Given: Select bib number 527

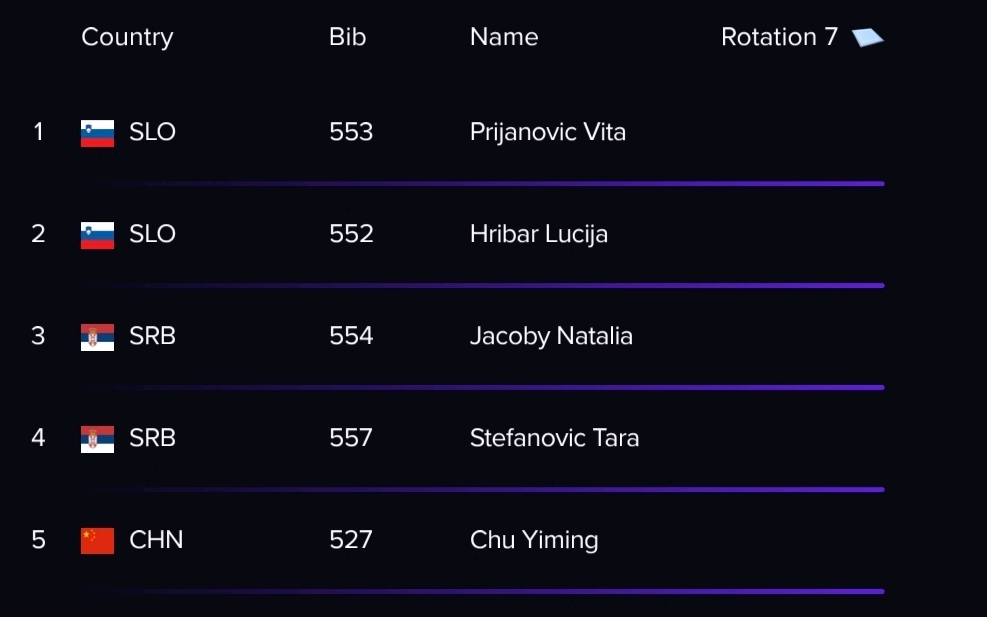Looking at the screenshot, I should (x=351, y=540).
